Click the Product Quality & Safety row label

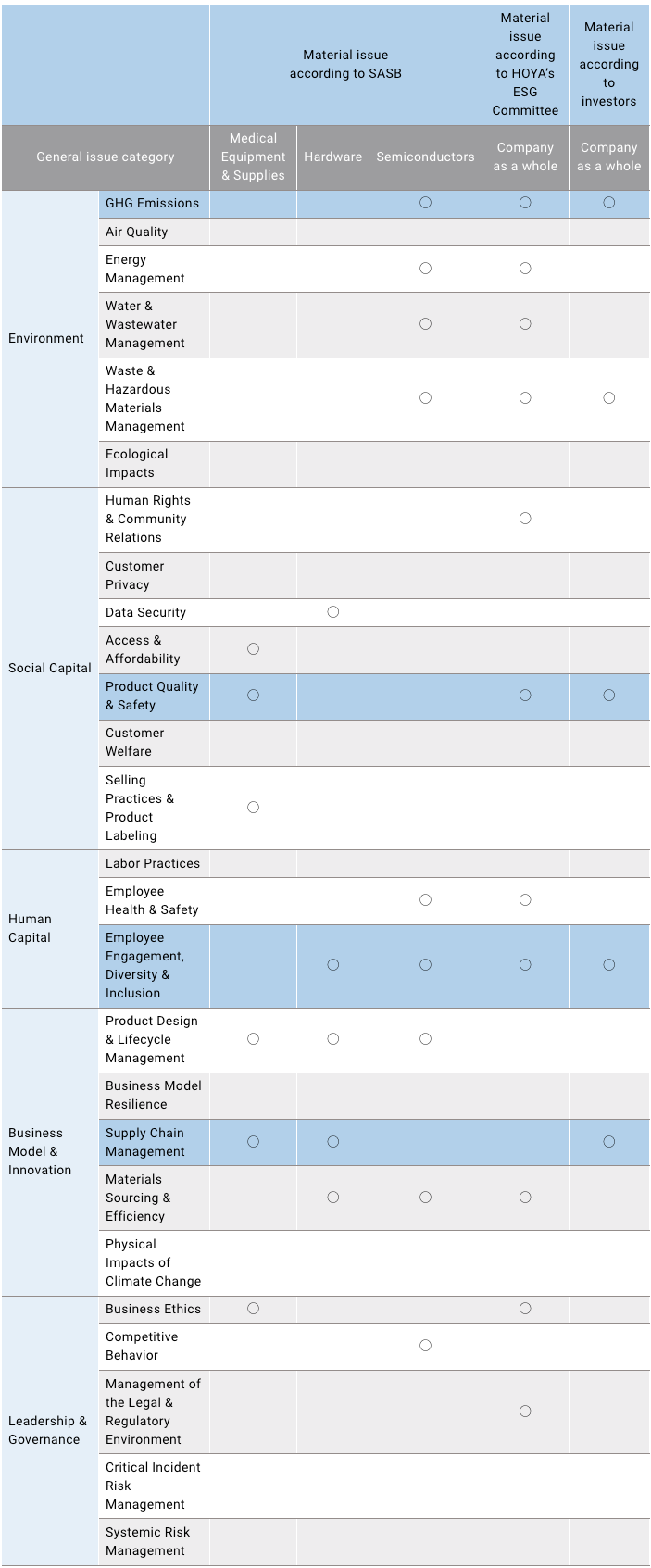pos(152,696)
